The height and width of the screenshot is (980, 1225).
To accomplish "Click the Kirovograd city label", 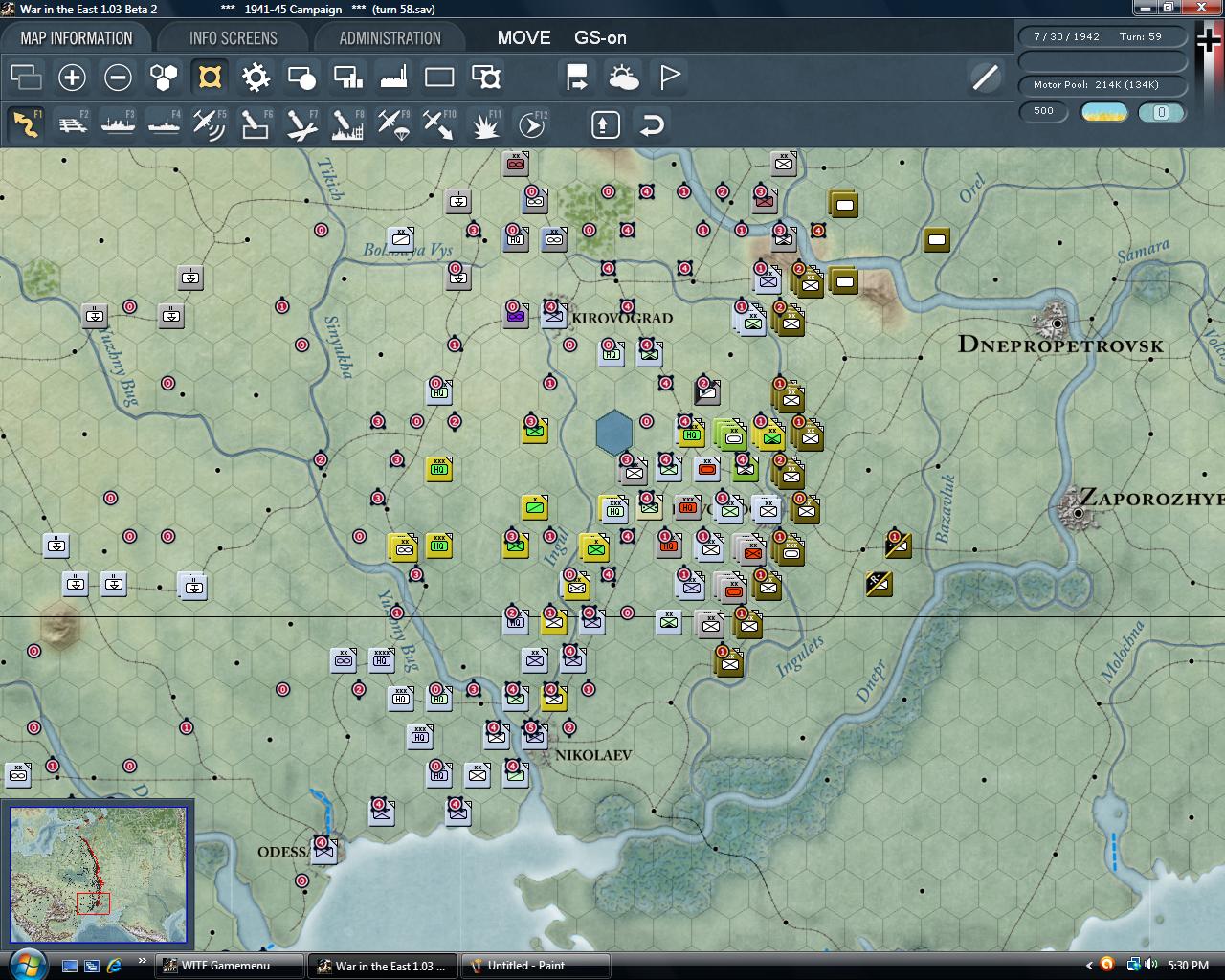I will pos(622,318).
